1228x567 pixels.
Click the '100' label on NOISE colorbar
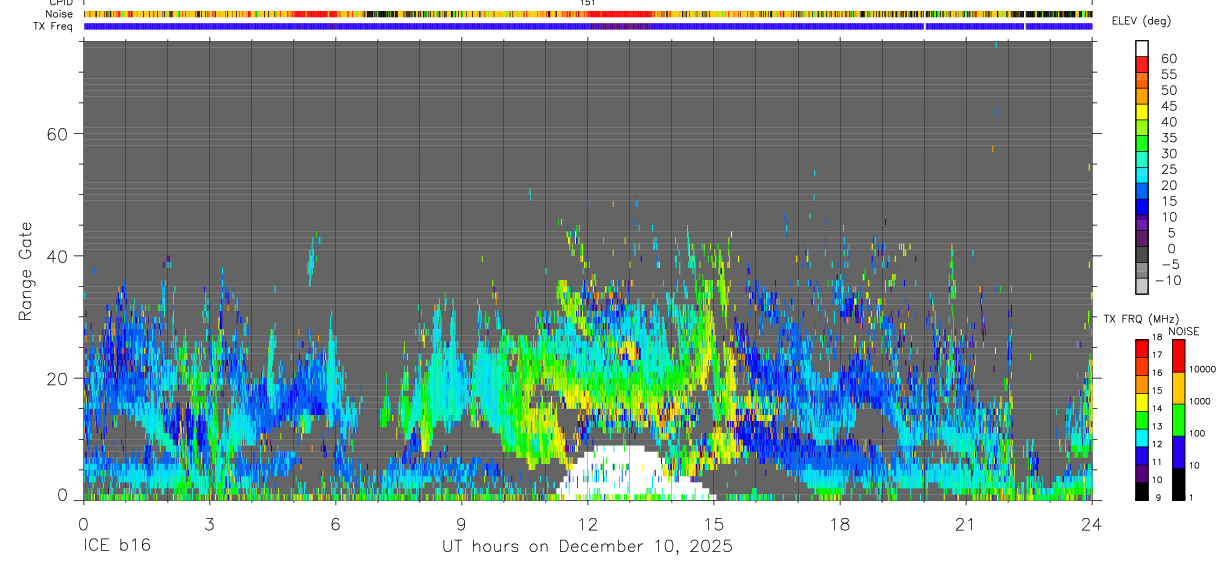[1196, 434]
